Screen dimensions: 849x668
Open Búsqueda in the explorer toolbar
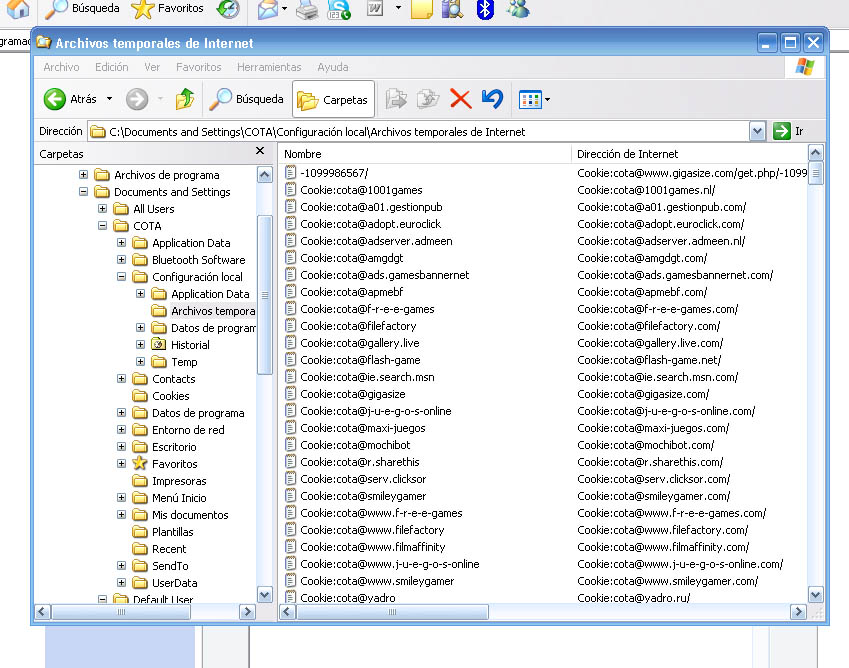coord(246,99)
